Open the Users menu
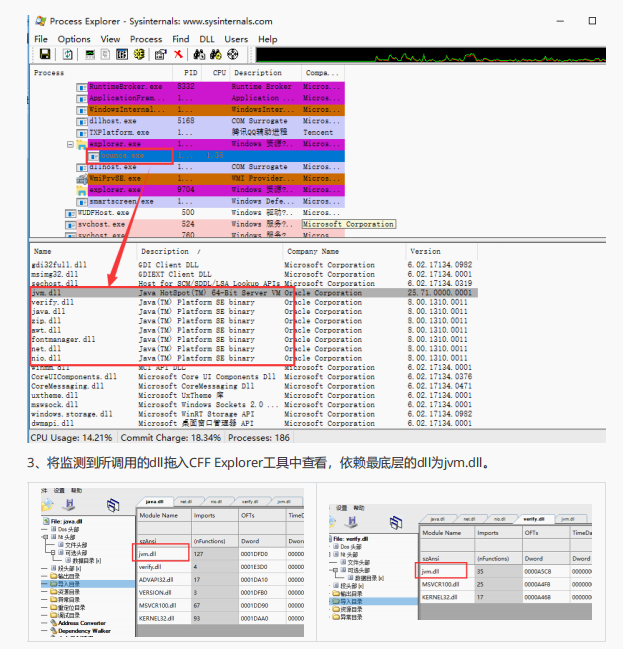 coord(236,39)
